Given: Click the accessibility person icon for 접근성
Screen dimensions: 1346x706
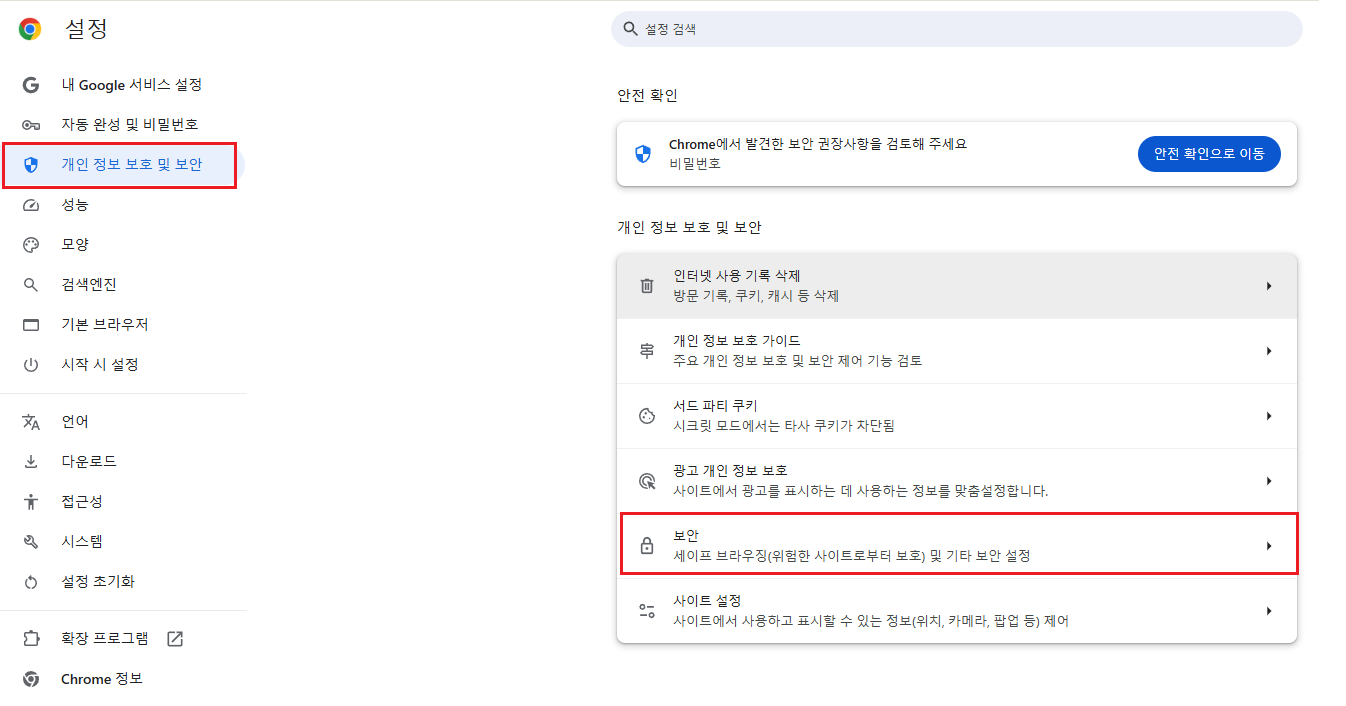Looking at the screenshot, I should [x=31, y=502].
